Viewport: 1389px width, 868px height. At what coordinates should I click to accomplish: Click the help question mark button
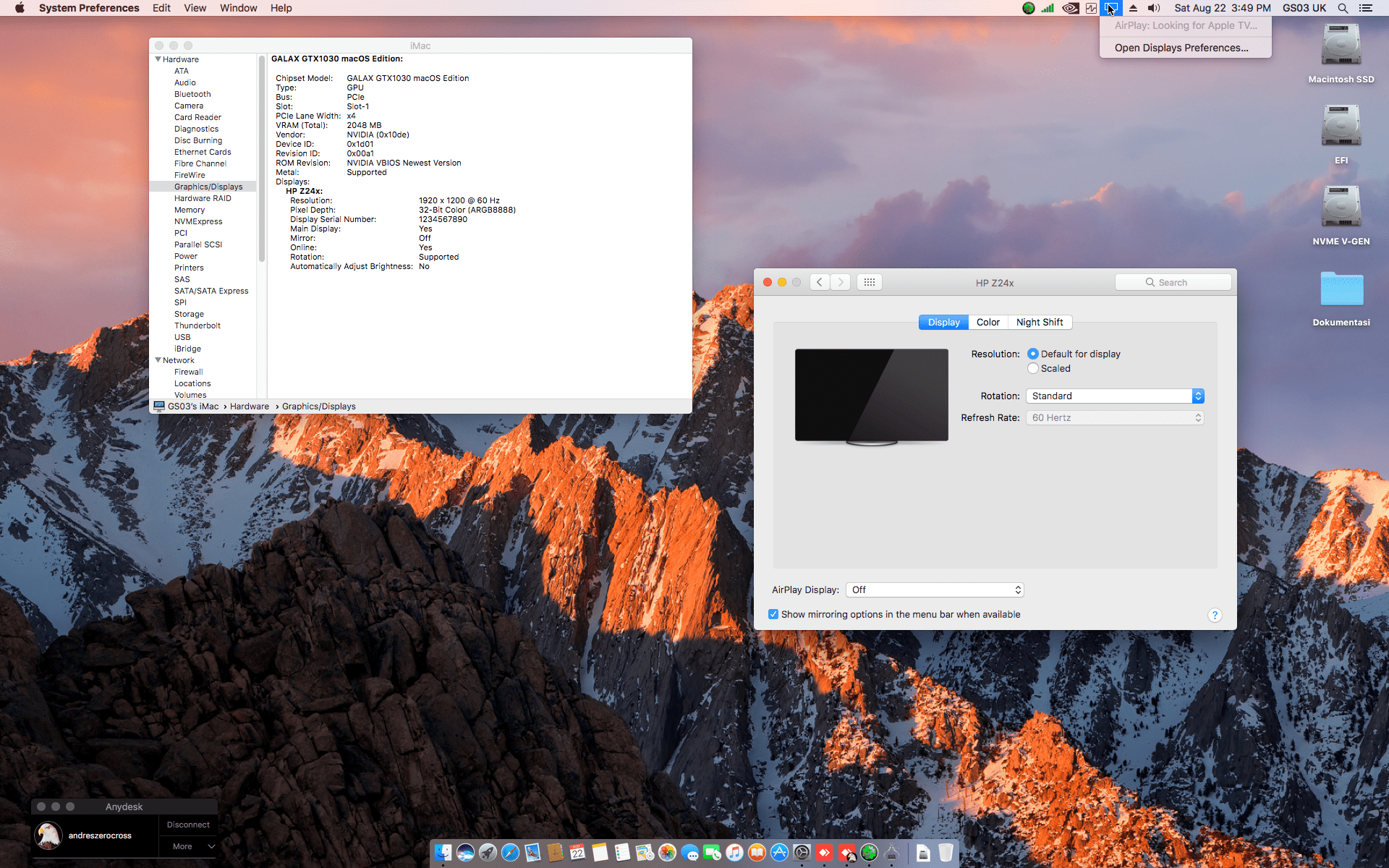point(1215,615)
